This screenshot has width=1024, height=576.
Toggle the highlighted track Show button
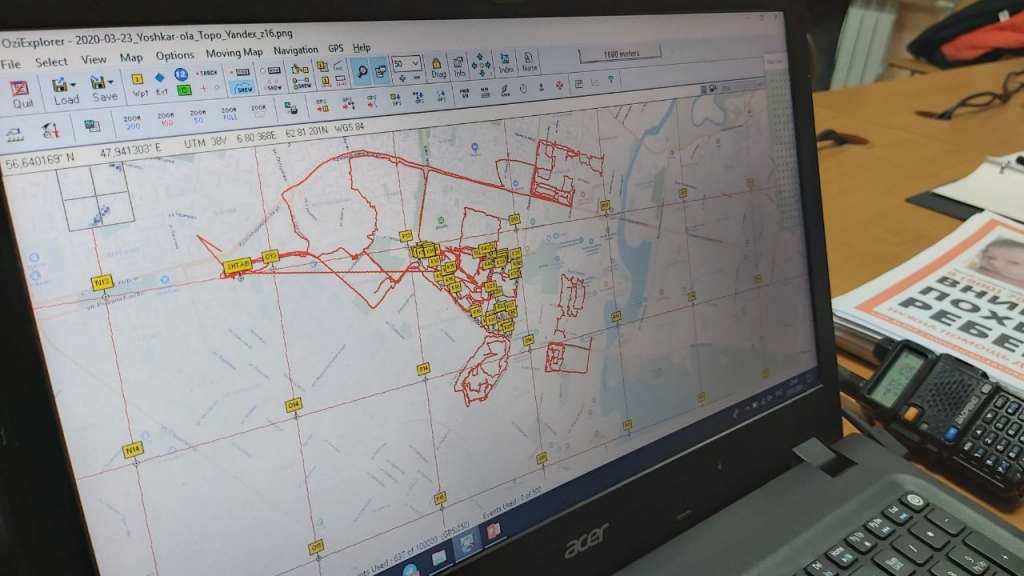tap(242, 88)
